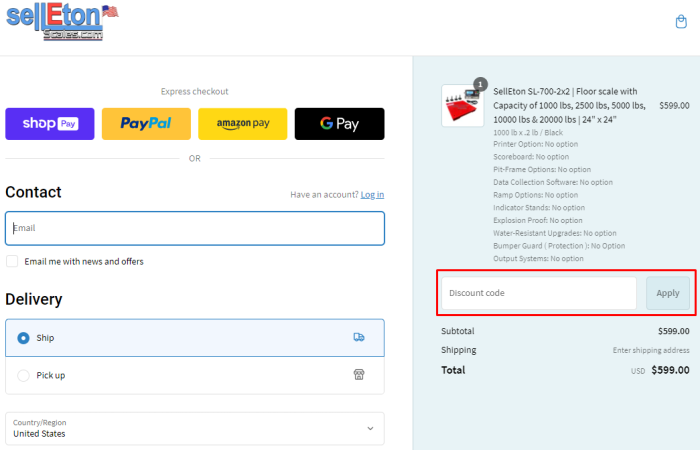Open the Log in link
Screen dimensions: 700x450
click(x=372, y=195)
